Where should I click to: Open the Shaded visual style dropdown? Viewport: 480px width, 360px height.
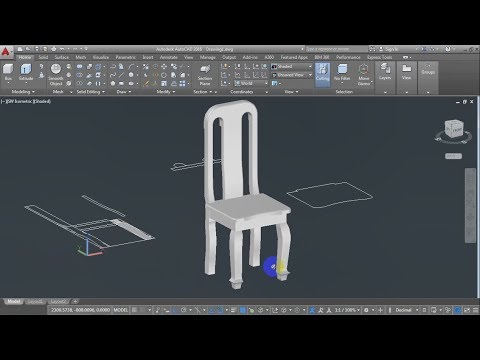coord(292,66)
